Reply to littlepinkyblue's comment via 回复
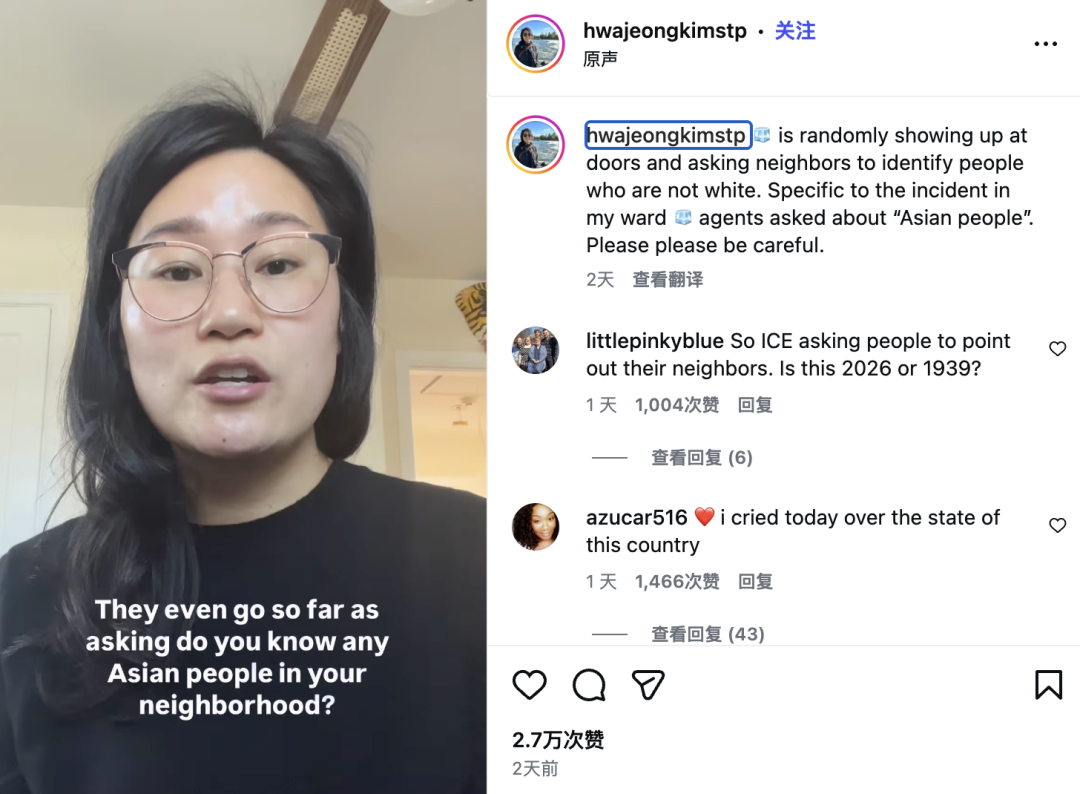1080x794 pixels. pyautogui.click(x=755, y=405)
